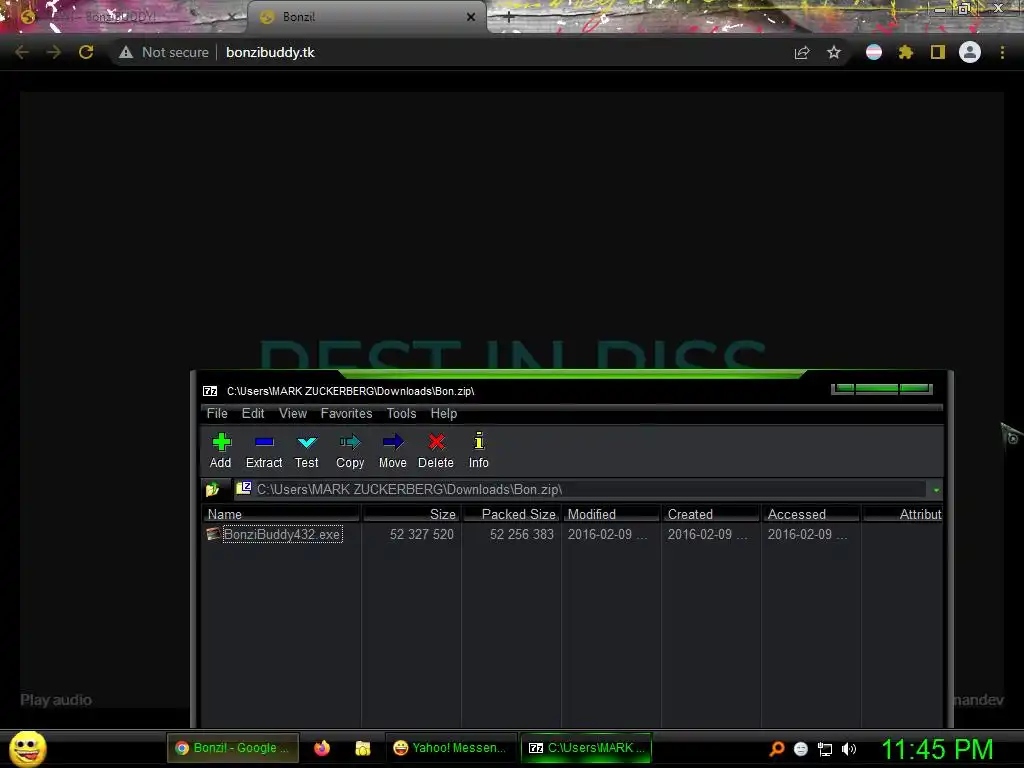Click the striped flag extension icon

(874, 52)
